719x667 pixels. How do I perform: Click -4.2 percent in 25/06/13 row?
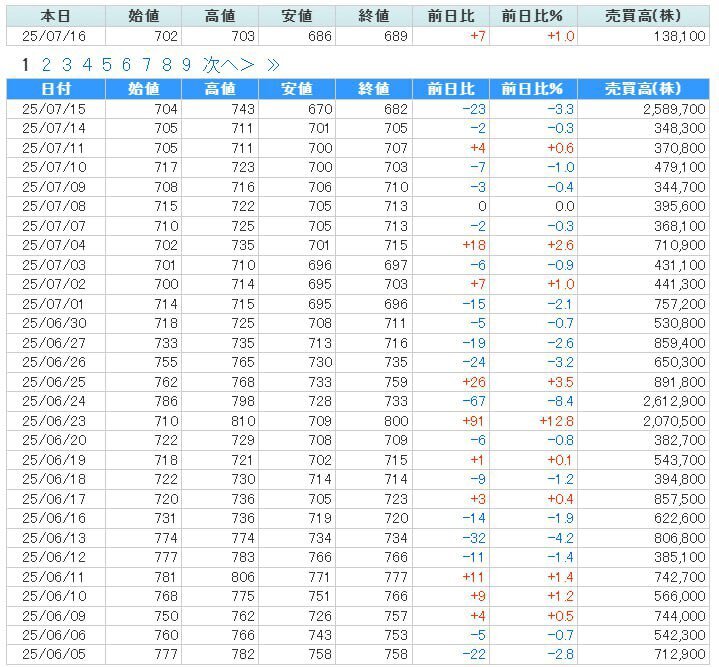click(560, 538)
